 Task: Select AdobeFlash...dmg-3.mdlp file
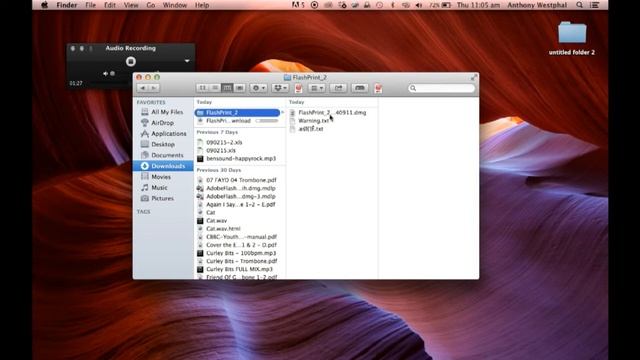240,196
